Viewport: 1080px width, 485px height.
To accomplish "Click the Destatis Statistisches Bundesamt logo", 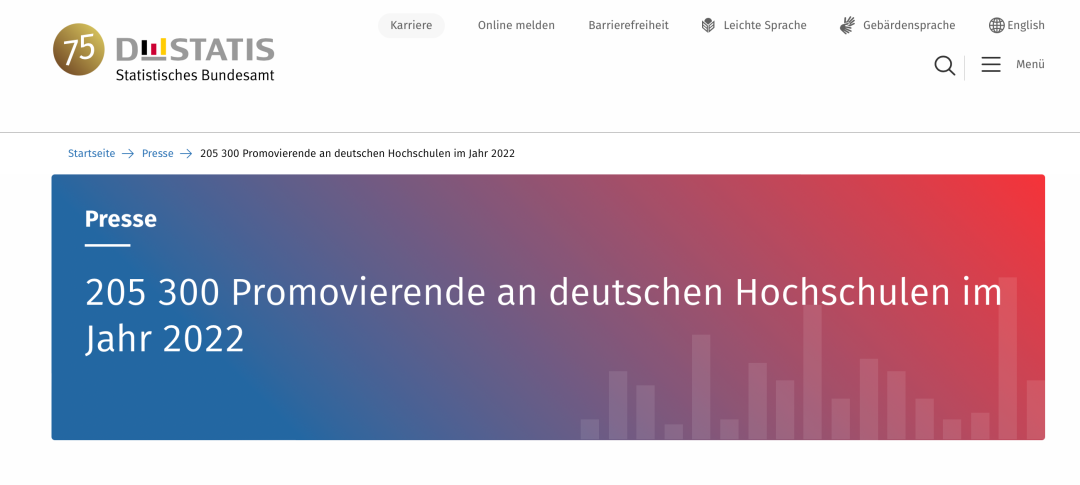I will coord(195,59).
